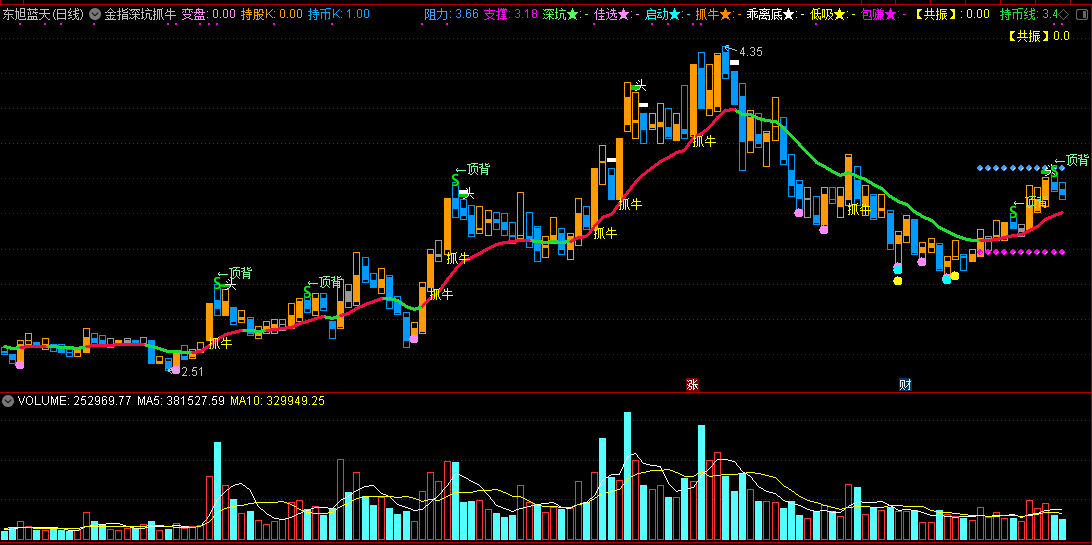The width and height of the screenshot is (1092, 545).
Task: Click the red 涨 event marker
Action: click(692, 384)
